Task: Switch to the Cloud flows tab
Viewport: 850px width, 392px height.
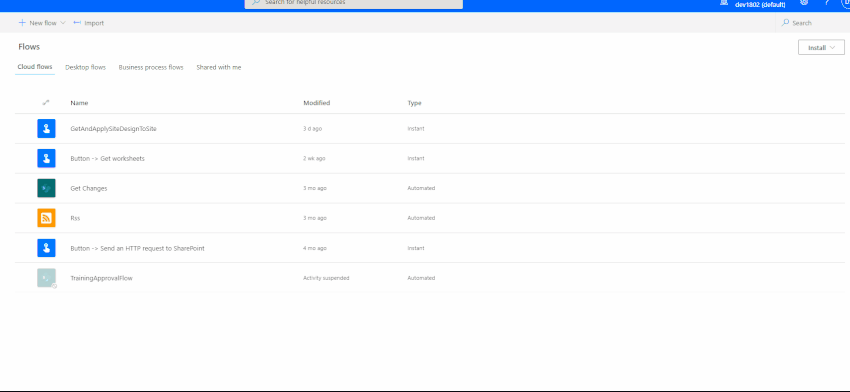Action: (35, 67)
